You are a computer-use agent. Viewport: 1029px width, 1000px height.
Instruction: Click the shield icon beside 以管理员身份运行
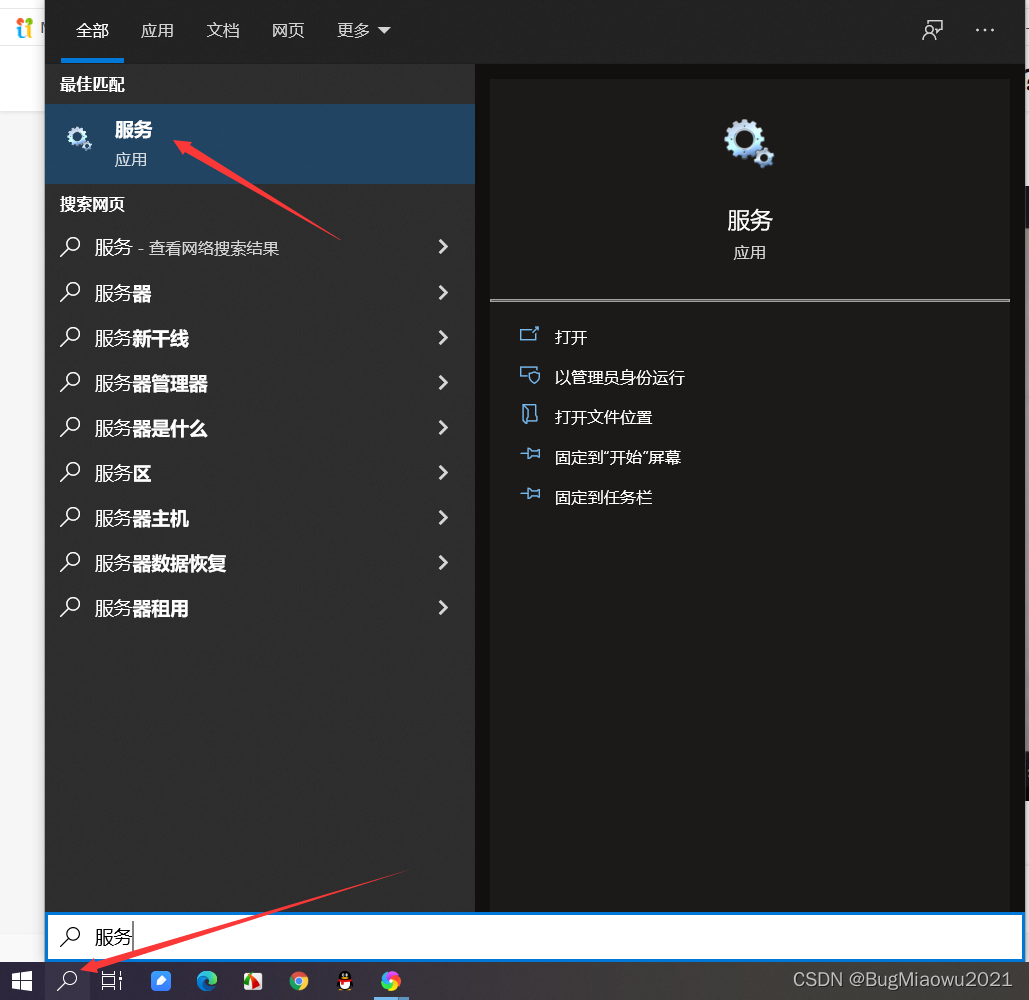[x=530, y=375]
